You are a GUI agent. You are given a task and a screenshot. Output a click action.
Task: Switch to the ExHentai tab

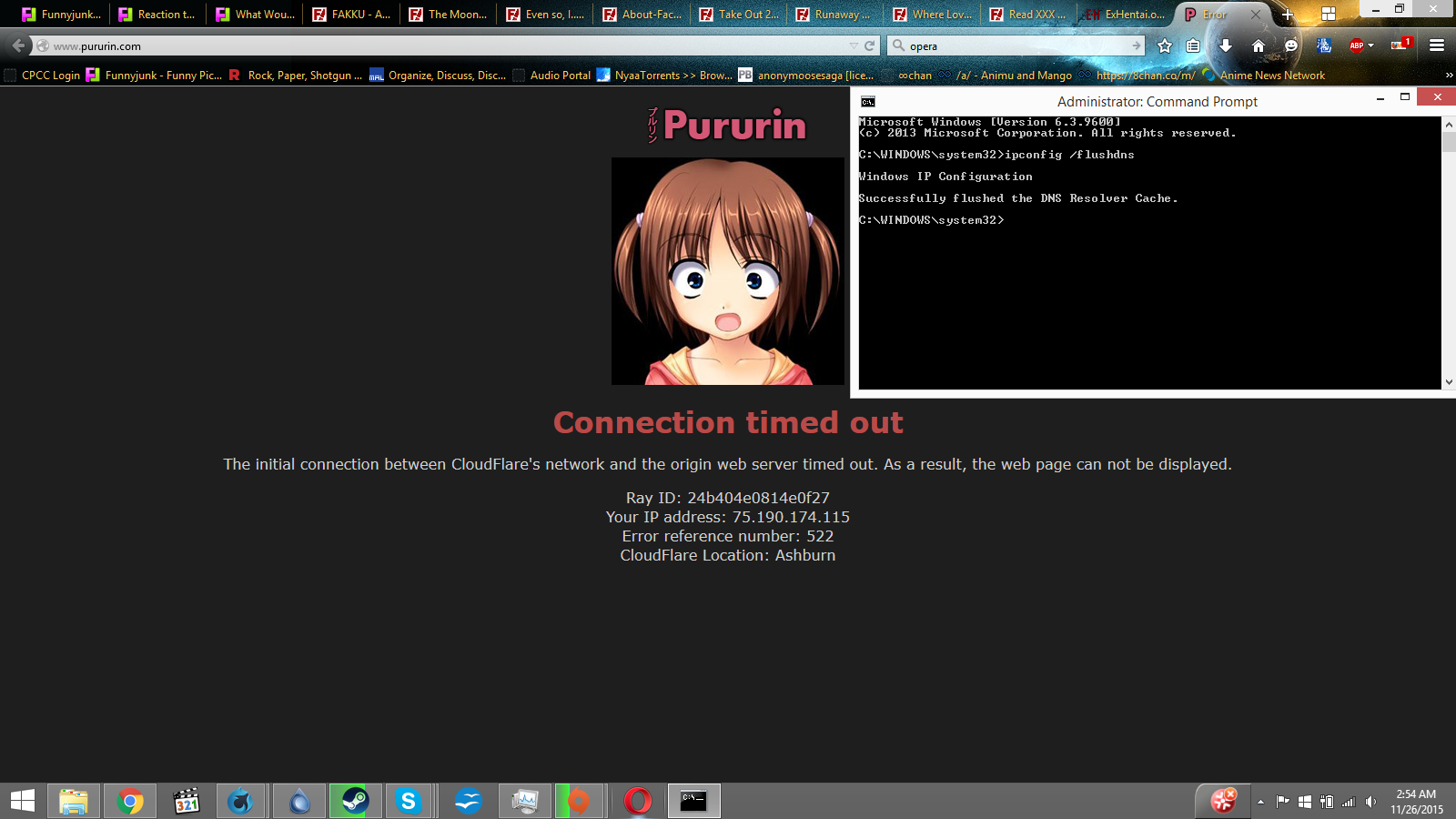1125,15
